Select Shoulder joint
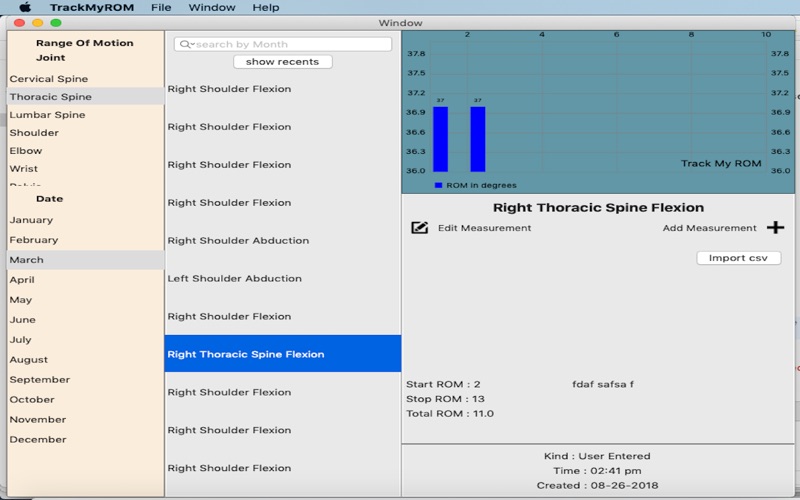 [85, 133]
